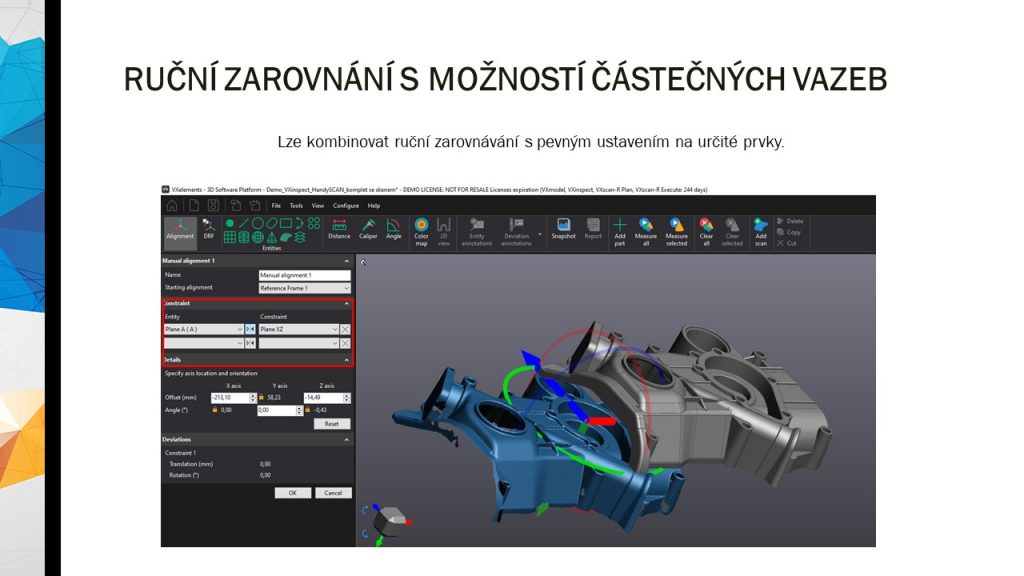This screenshot has width=1024, height=576.
Task: Select the Alignment tool
Action: [180, 230]
